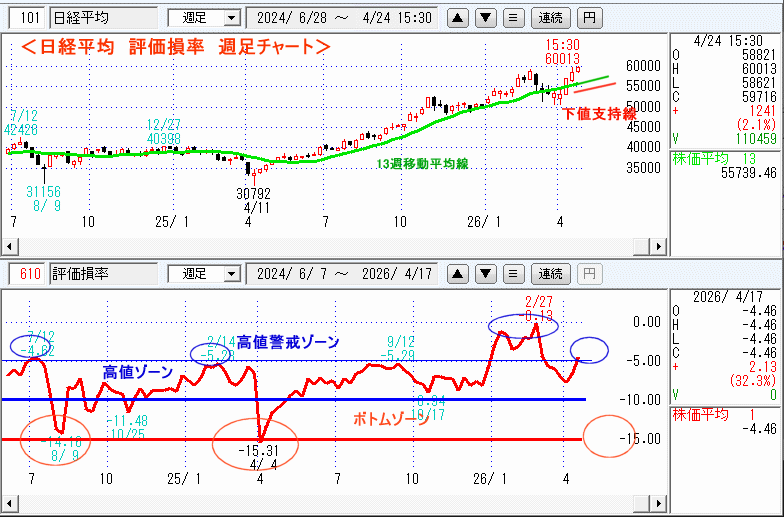Click the 連続 button in 評価損率 chart toolbar
Viewport: 784px width, 517px height.
[x=550, y=274]
